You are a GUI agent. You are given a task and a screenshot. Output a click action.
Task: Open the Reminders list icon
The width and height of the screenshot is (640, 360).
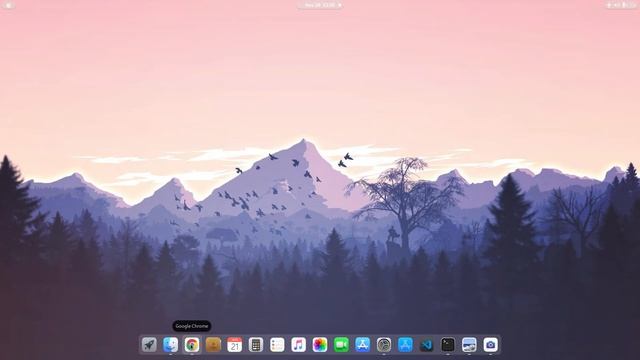[277, 345]
